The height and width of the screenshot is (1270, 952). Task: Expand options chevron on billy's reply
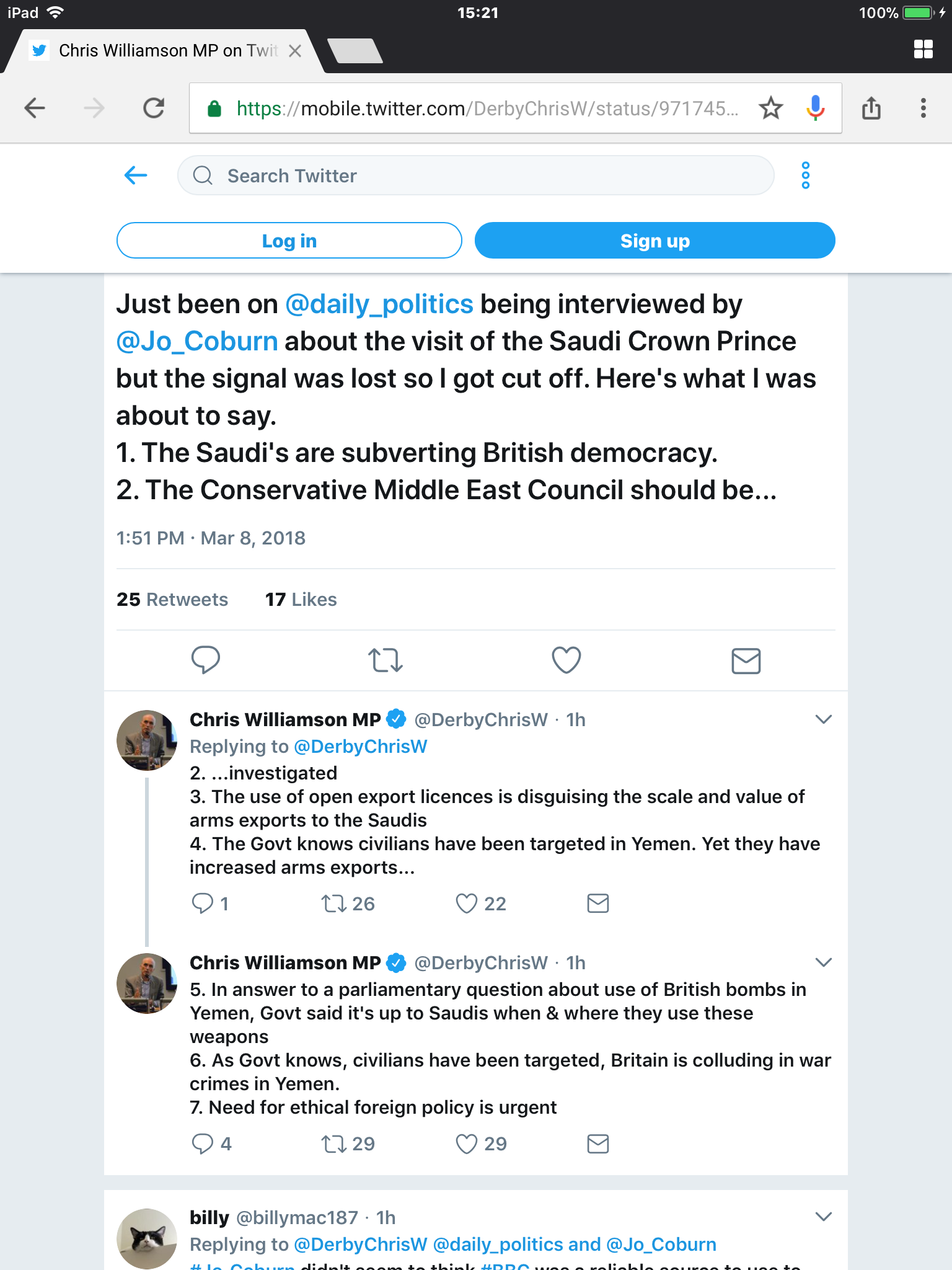[x=823, y=1217]
